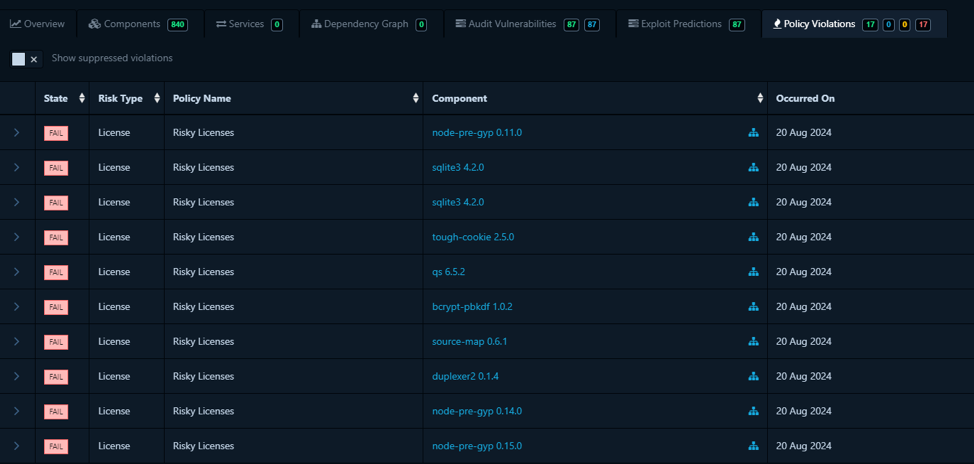Expand the source-map 0.6.1 violation row
This screenshot has height=464, width=974.
tap(17, 341)
